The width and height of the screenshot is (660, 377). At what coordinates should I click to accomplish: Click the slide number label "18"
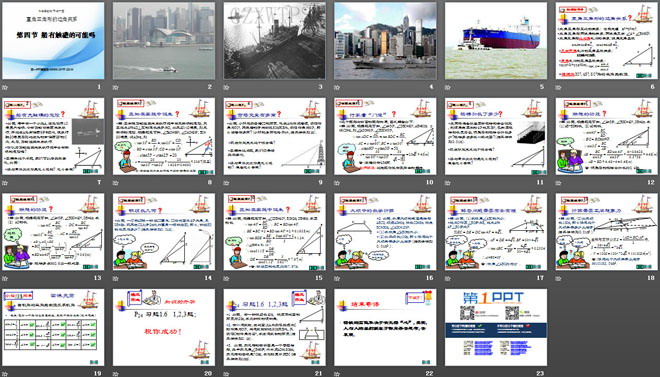pyautogui.click(x=651, y=278)
